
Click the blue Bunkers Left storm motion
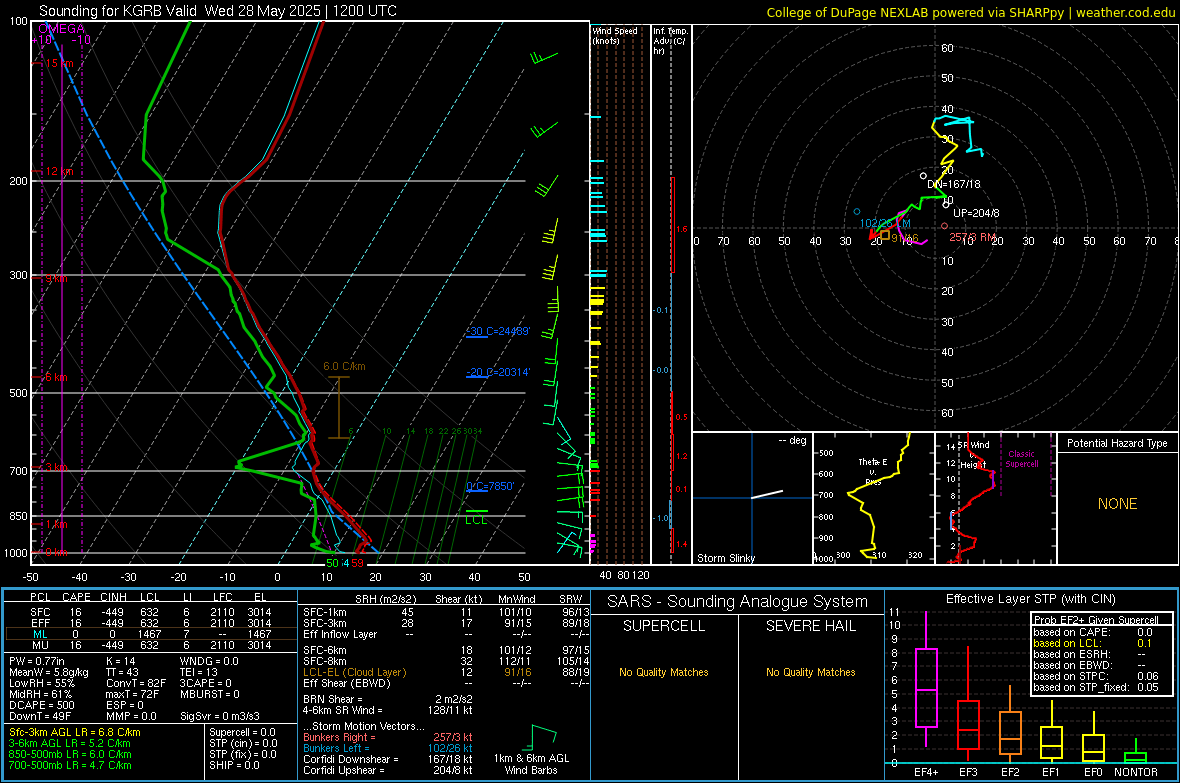(x=388, y=748)
